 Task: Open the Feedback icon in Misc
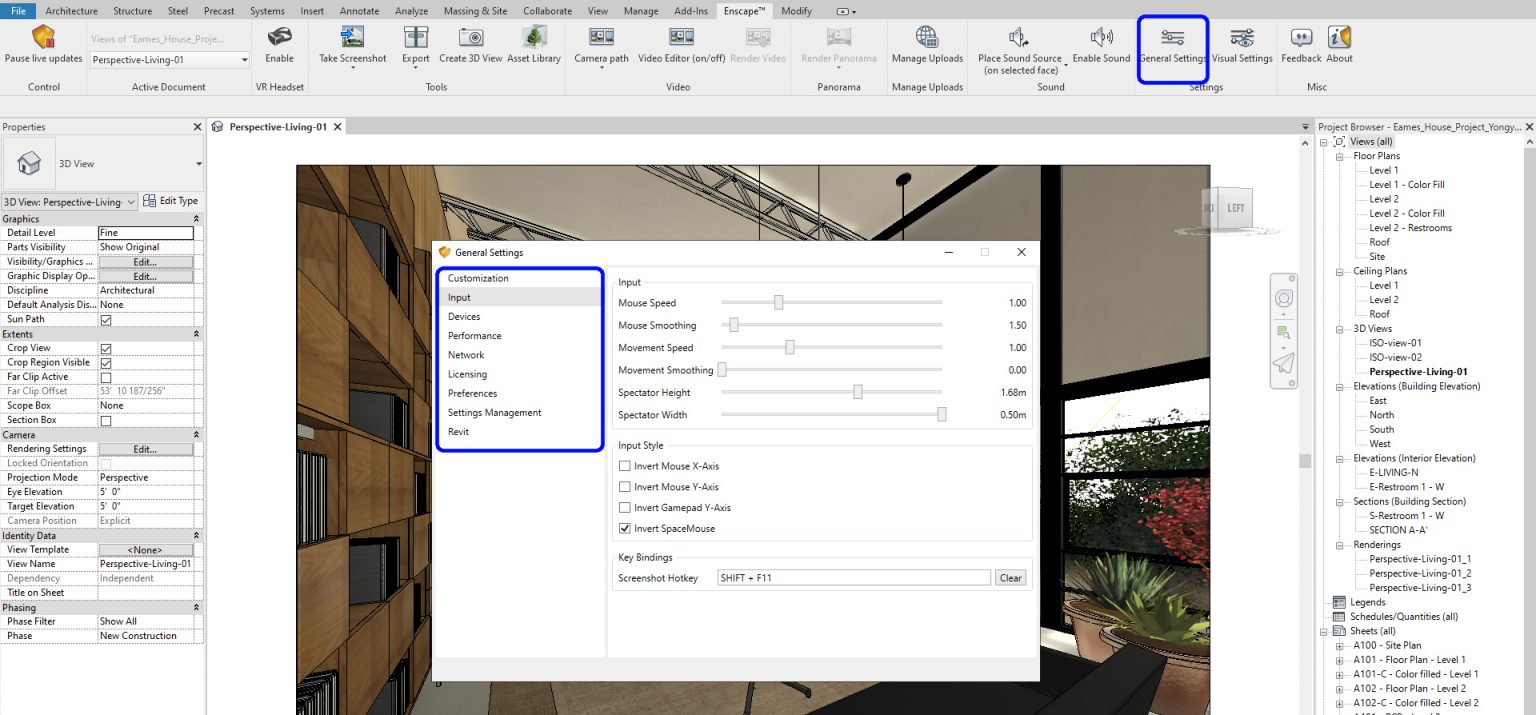point(1301,38)
